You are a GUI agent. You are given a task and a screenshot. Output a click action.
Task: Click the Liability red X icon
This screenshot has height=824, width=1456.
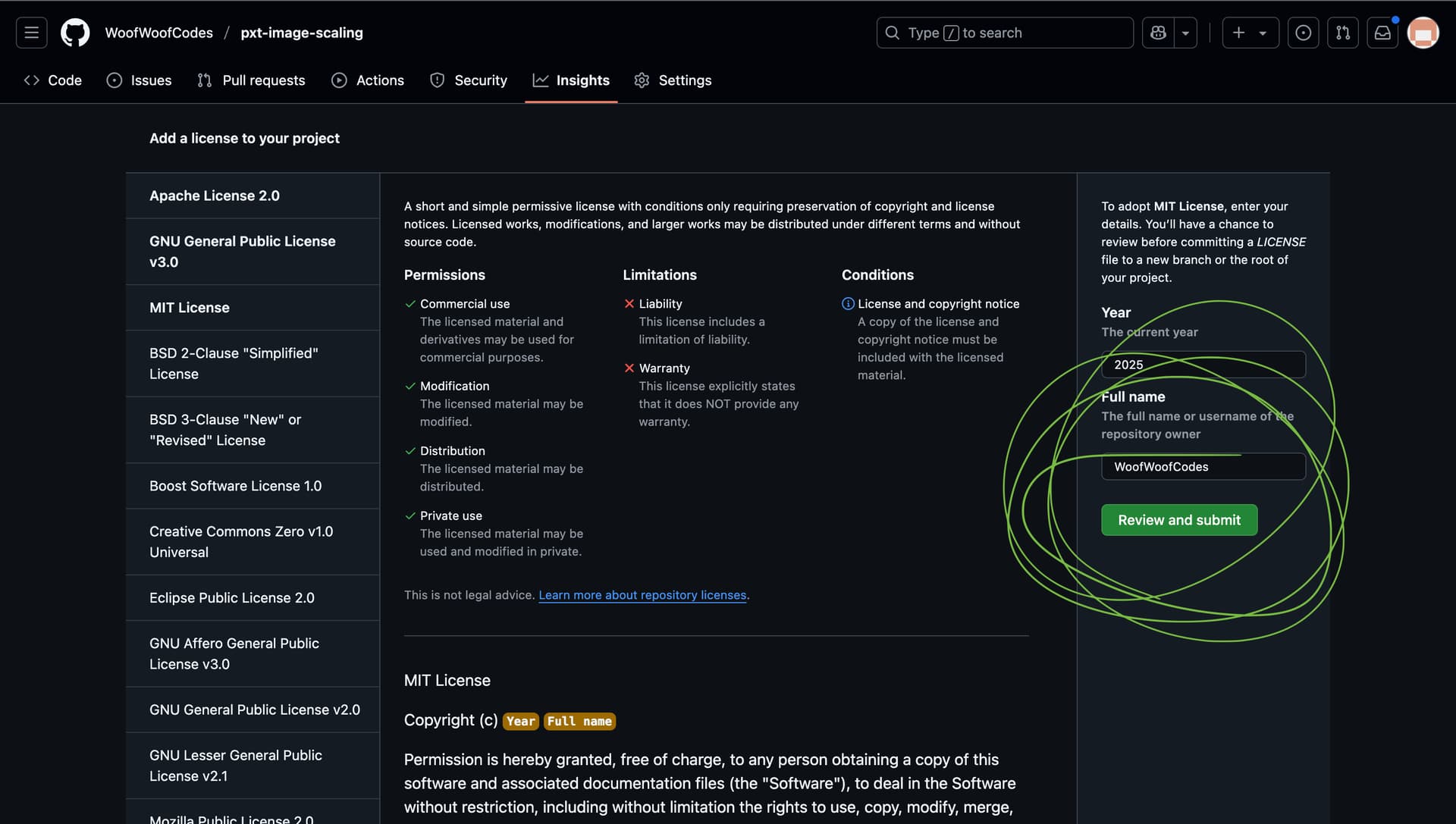point(629,304)
